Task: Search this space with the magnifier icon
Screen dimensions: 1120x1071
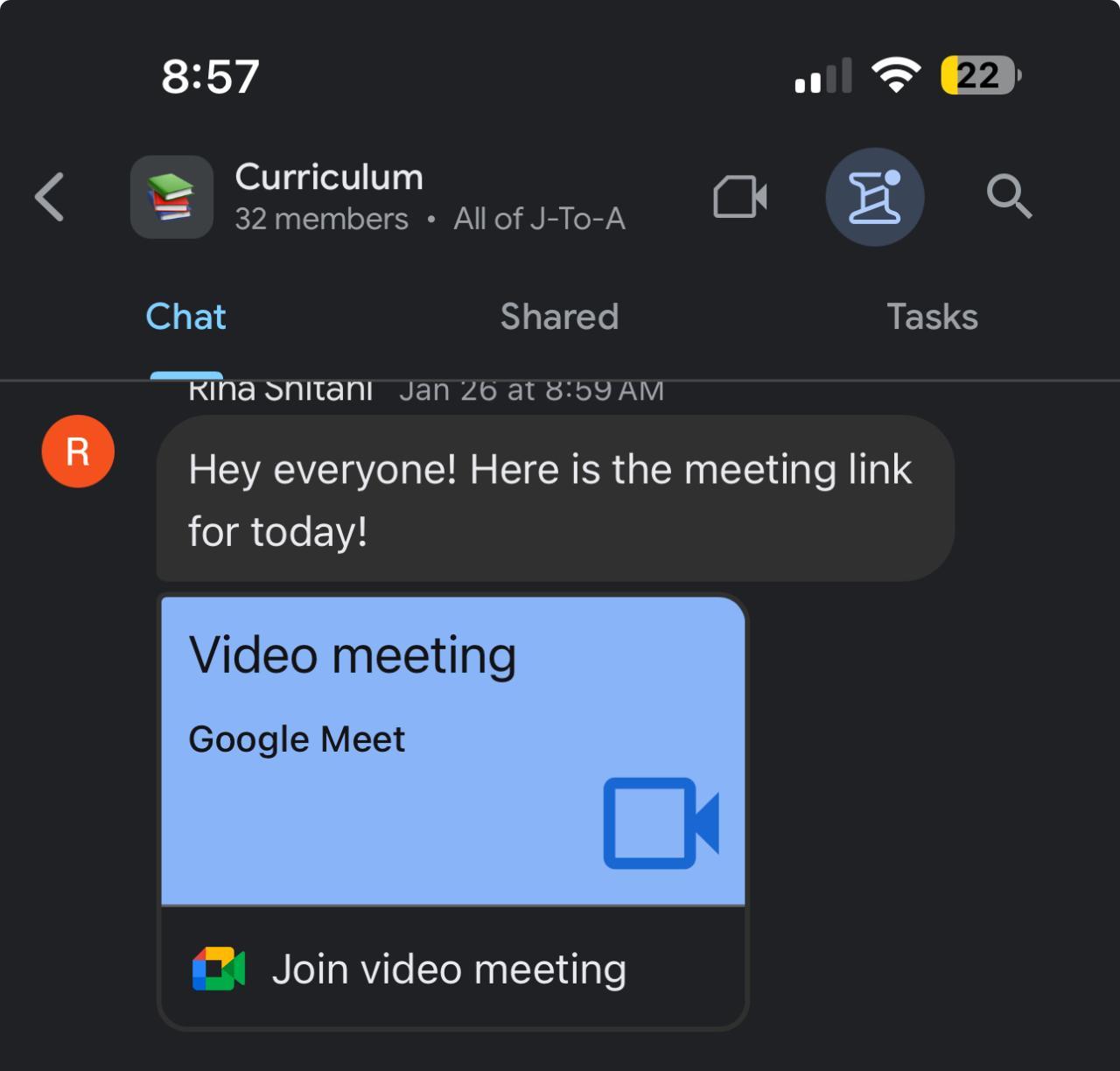Action: (x=1010, y=197)
